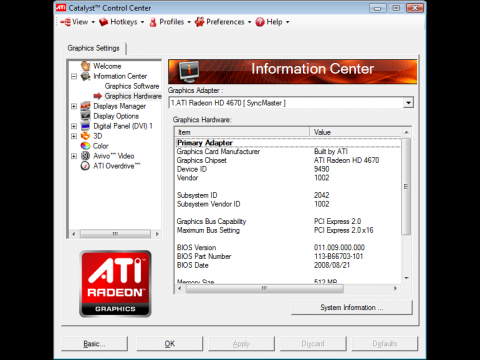Screen dimensions: 480x360
Task: Select Graphics Hardware in the tree
Action: (133, 96)
